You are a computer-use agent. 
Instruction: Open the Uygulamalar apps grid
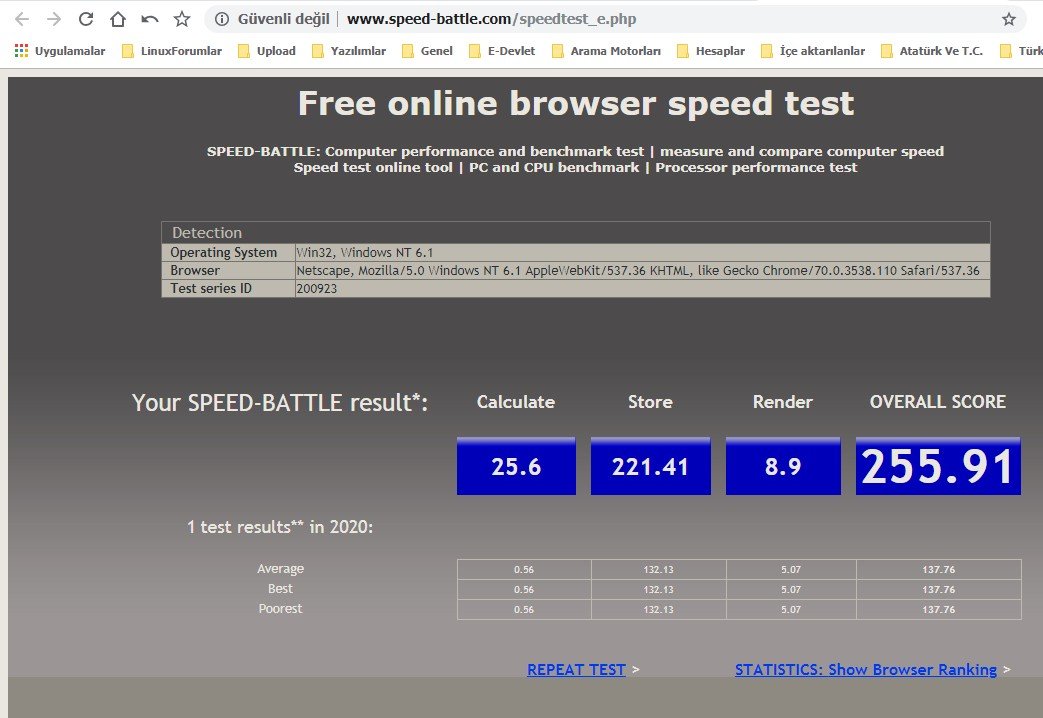[60, 51]
